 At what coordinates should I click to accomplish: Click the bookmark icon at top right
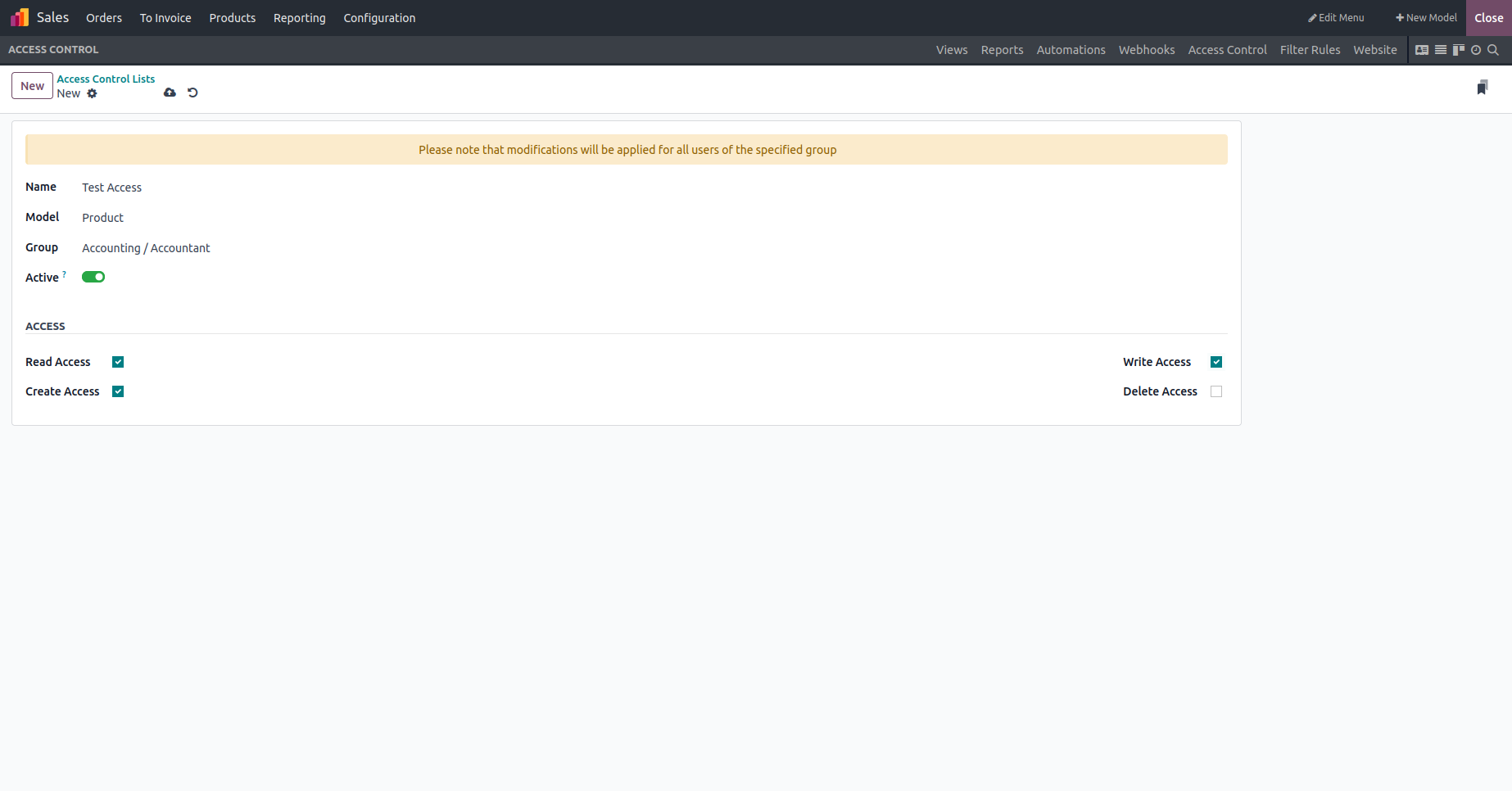pos(1483,88)
